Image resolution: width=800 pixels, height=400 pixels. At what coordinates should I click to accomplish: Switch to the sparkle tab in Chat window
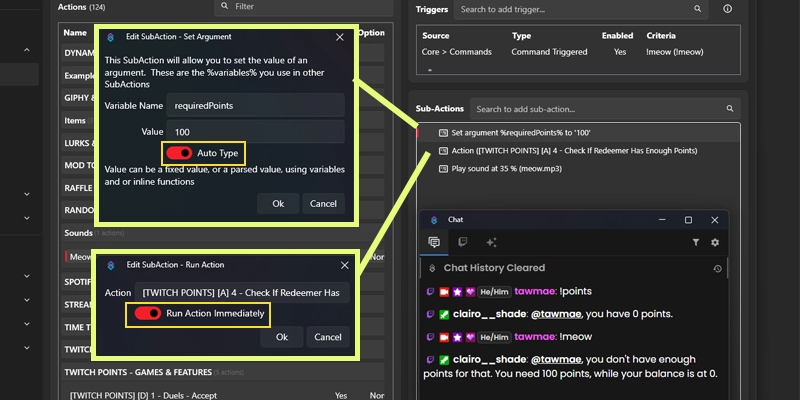click(x=491, y=242)
